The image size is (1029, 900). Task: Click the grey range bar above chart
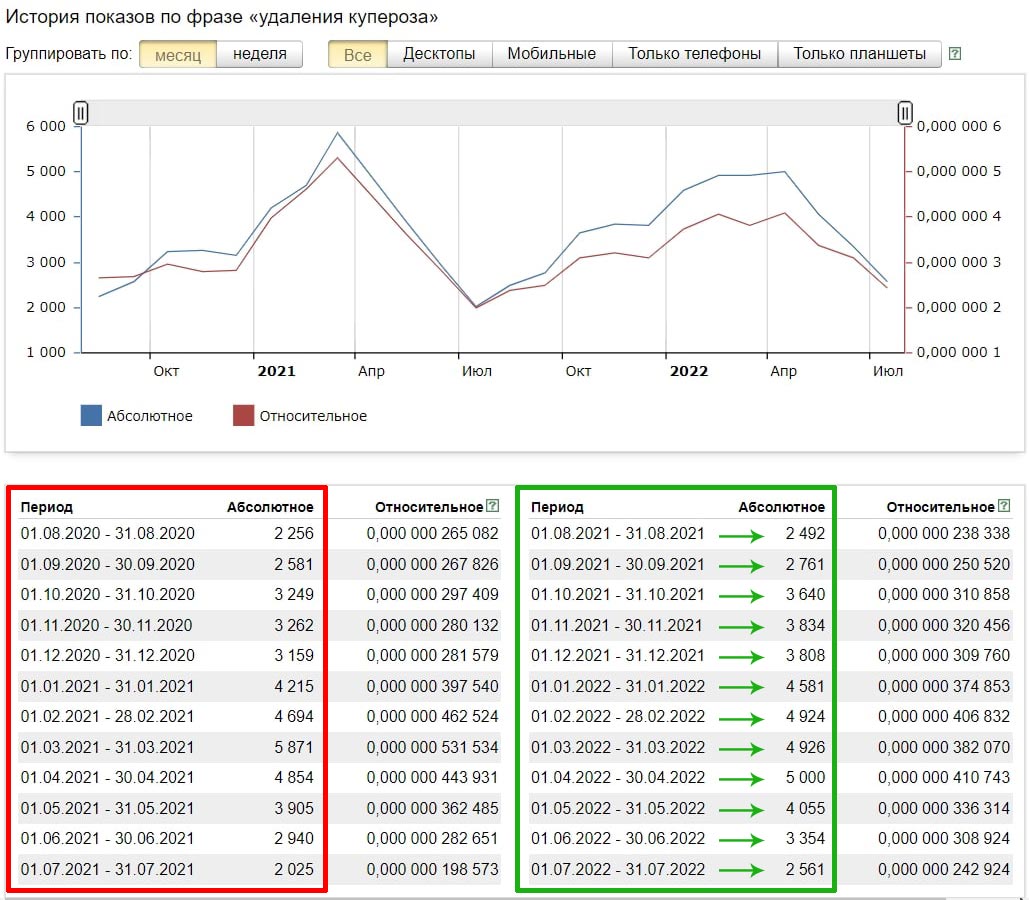[493, 113]
